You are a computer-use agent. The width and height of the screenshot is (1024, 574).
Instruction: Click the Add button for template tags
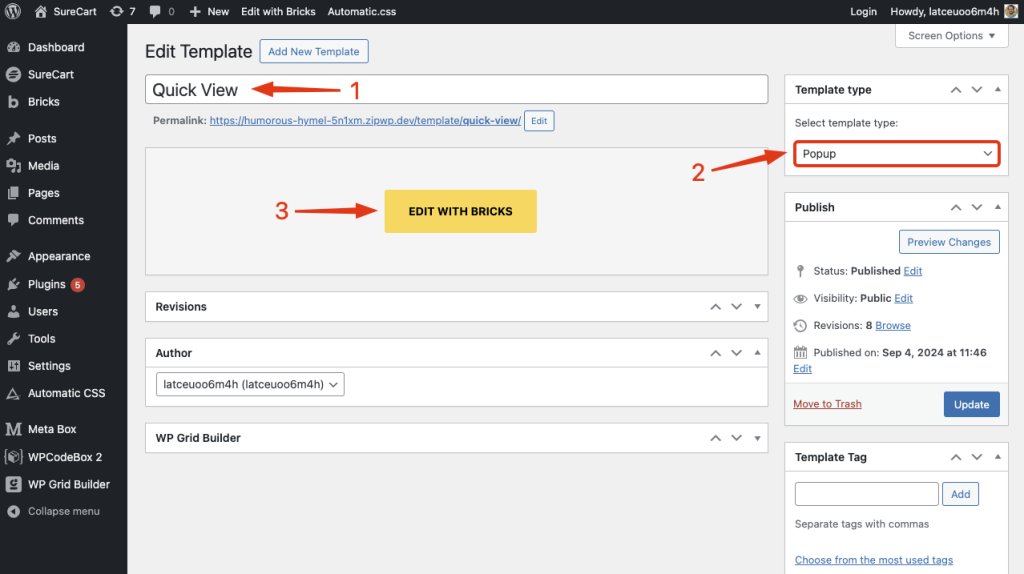click(x=960, y=494)
